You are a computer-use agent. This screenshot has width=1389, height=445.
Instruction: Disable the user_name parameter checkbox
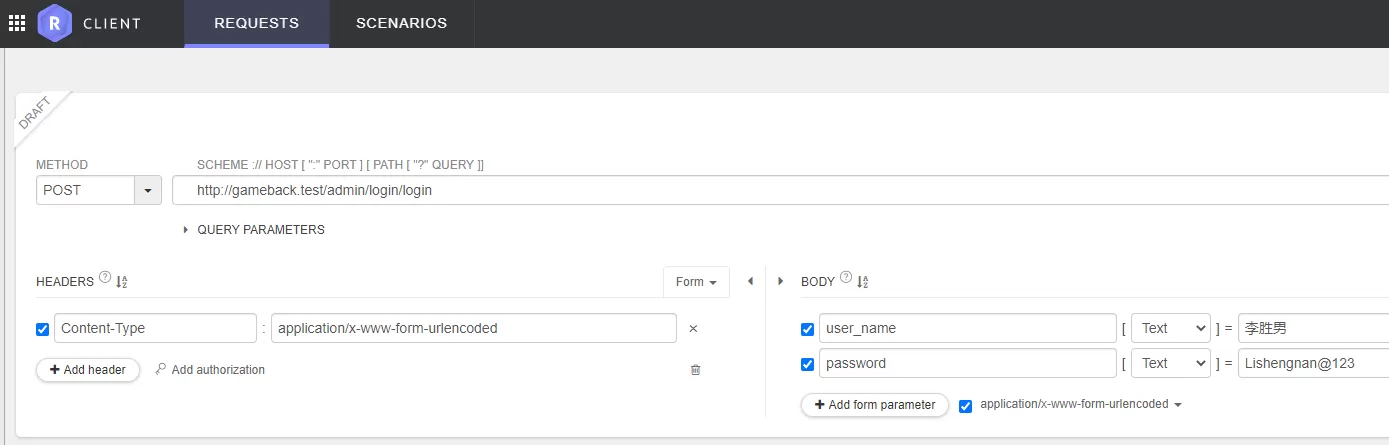[x=807, y=329]
